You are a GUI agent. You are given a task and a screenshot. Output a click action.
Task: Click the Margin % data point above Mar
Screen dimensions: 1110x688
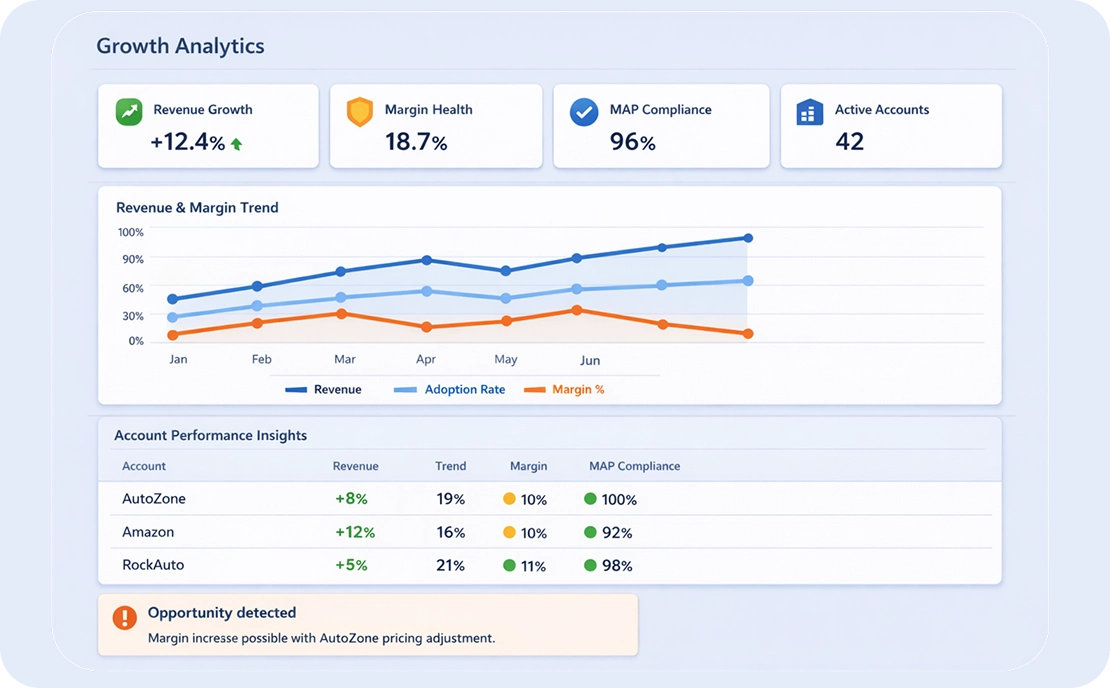[x=342, y=314]
